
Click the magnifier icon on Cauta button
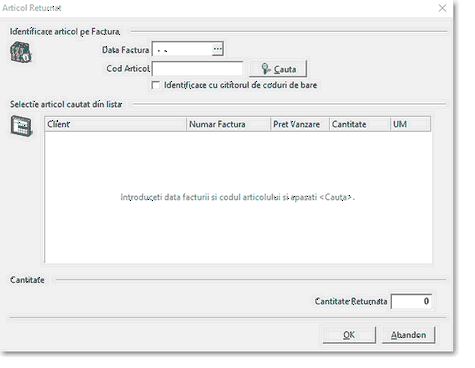click(266, 69)
